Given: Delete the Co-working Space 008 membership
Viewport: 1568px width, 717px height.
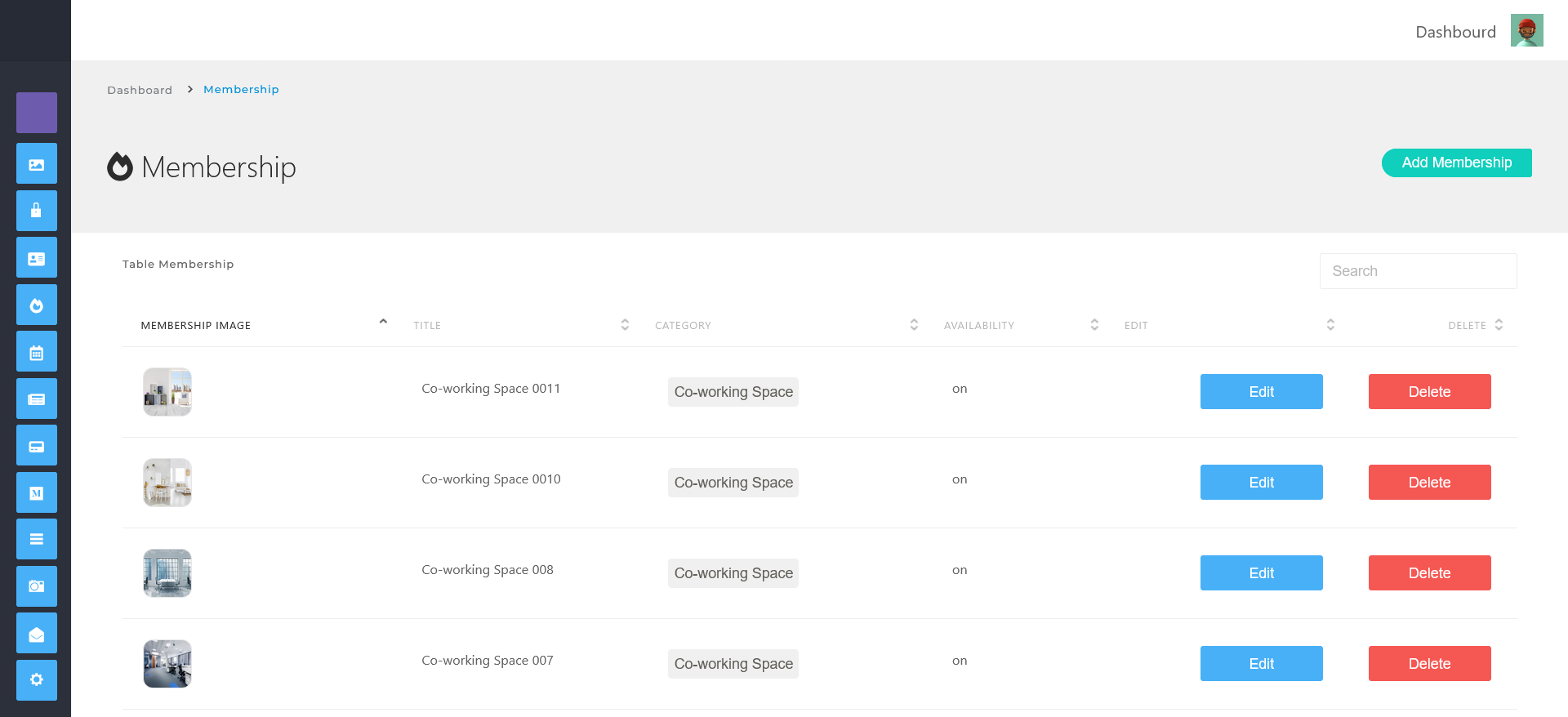Looking at the screenshot, I should coord(1429,573).
